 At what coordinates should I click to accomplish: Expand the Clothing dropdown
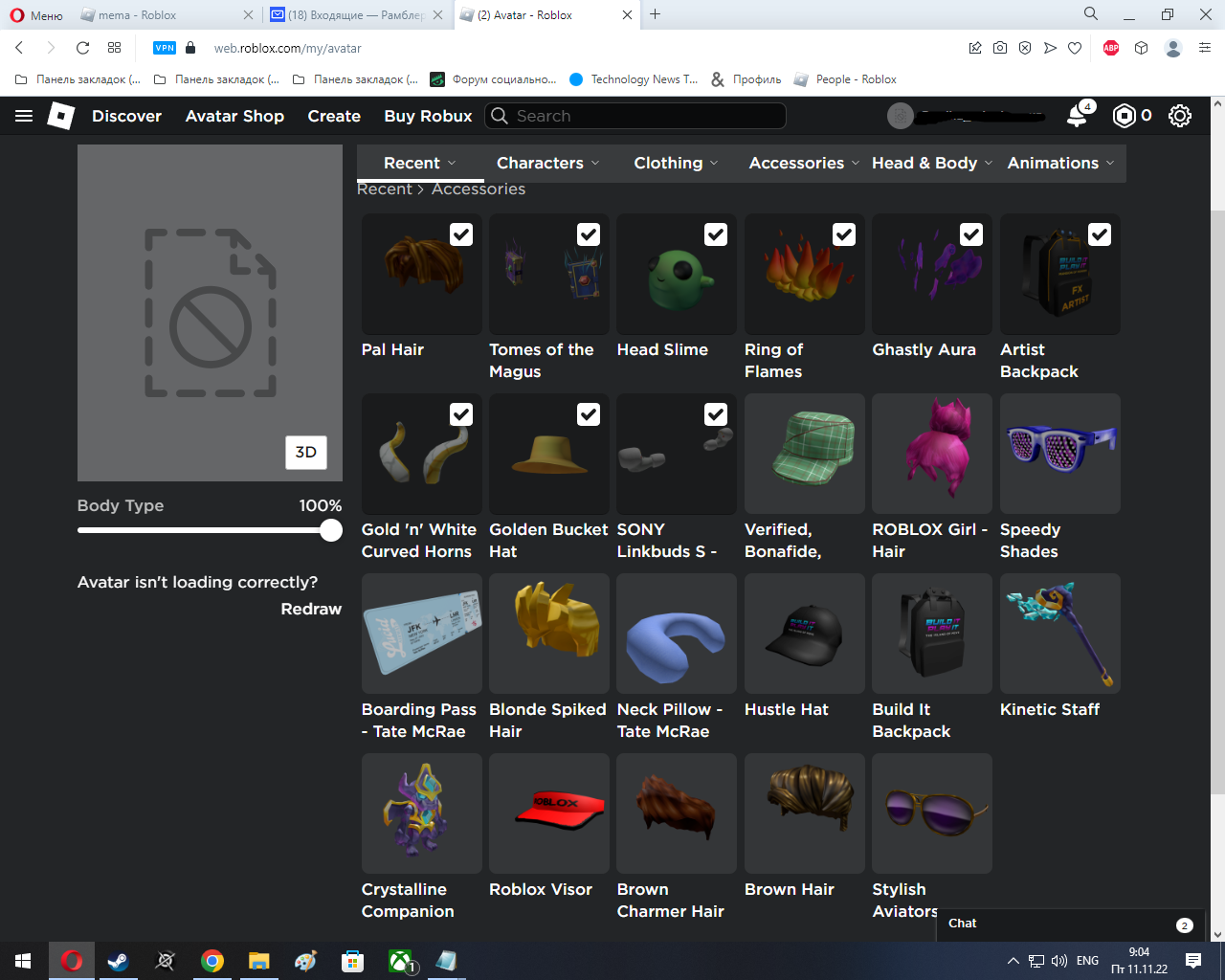676,163
